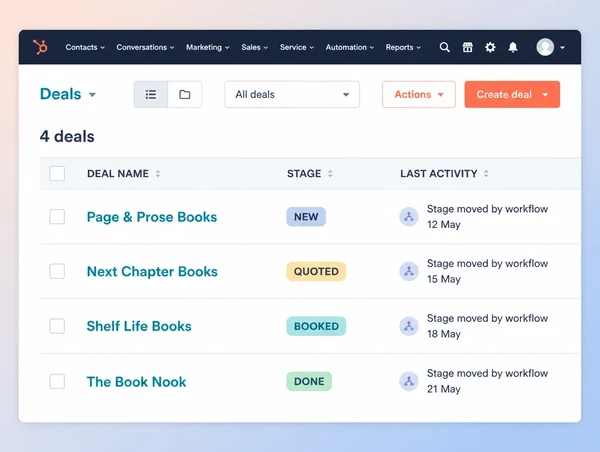The height and width of the screenshot is (452, 600).
Task: Check The Book Nook row checkbox
Action: [57, 381]
